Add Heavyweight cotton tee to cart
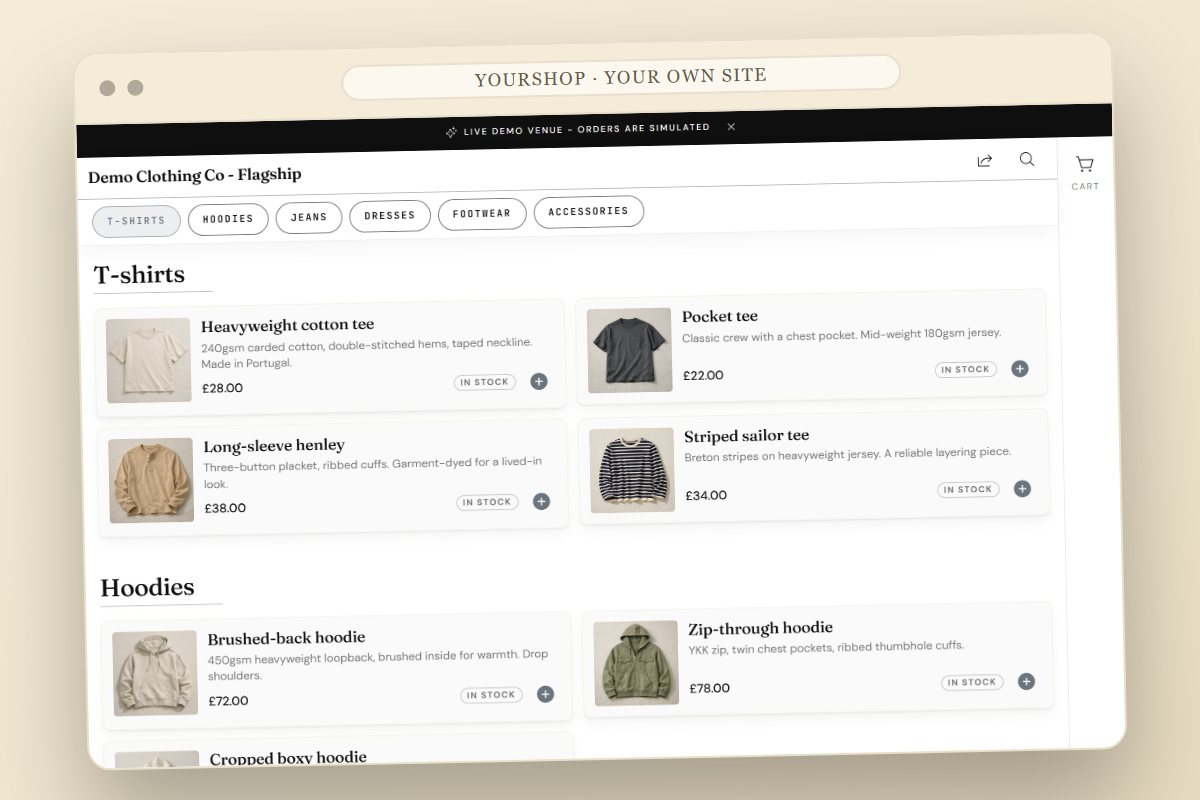1200x800 pixels. click(539, 381)
